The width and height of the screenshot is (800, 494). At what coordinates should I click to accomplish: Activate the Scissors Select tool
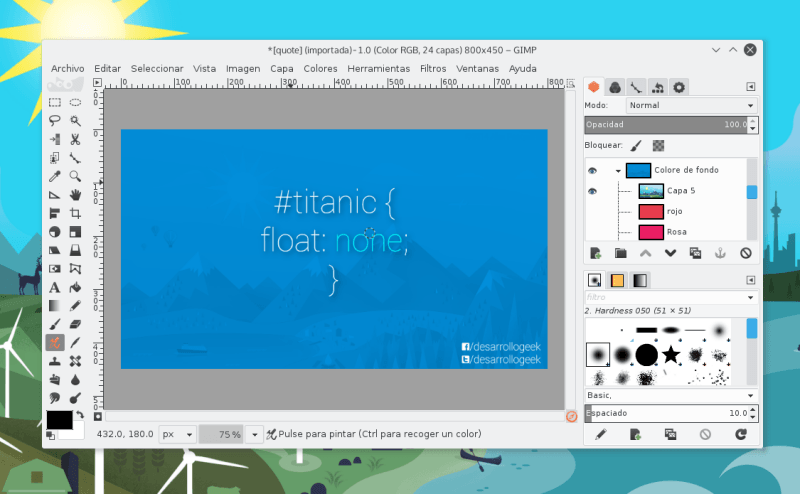click(x=75, y=139)
